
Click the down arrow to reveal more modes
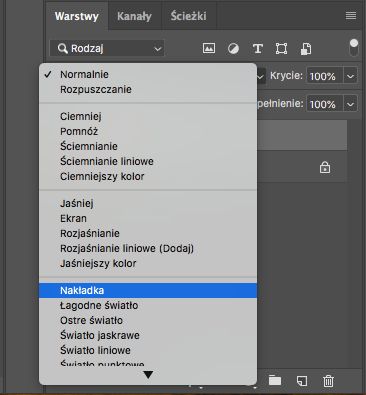coord(148,375)
